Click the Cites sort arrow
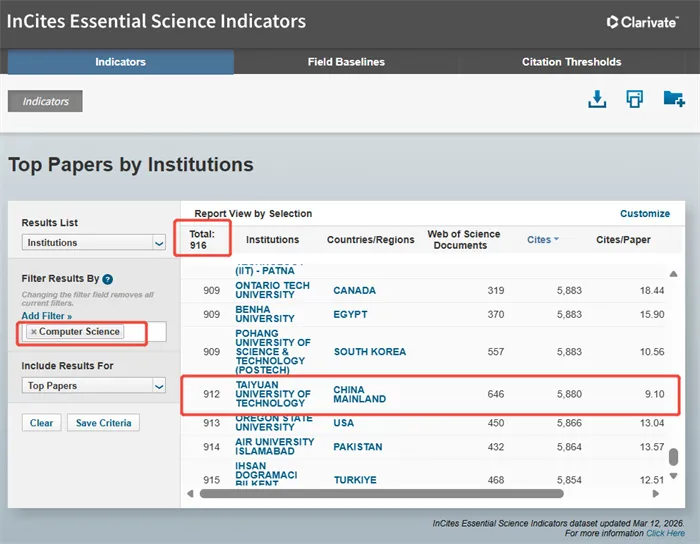This screenshot has height=544, width=700. pos(556,240)
